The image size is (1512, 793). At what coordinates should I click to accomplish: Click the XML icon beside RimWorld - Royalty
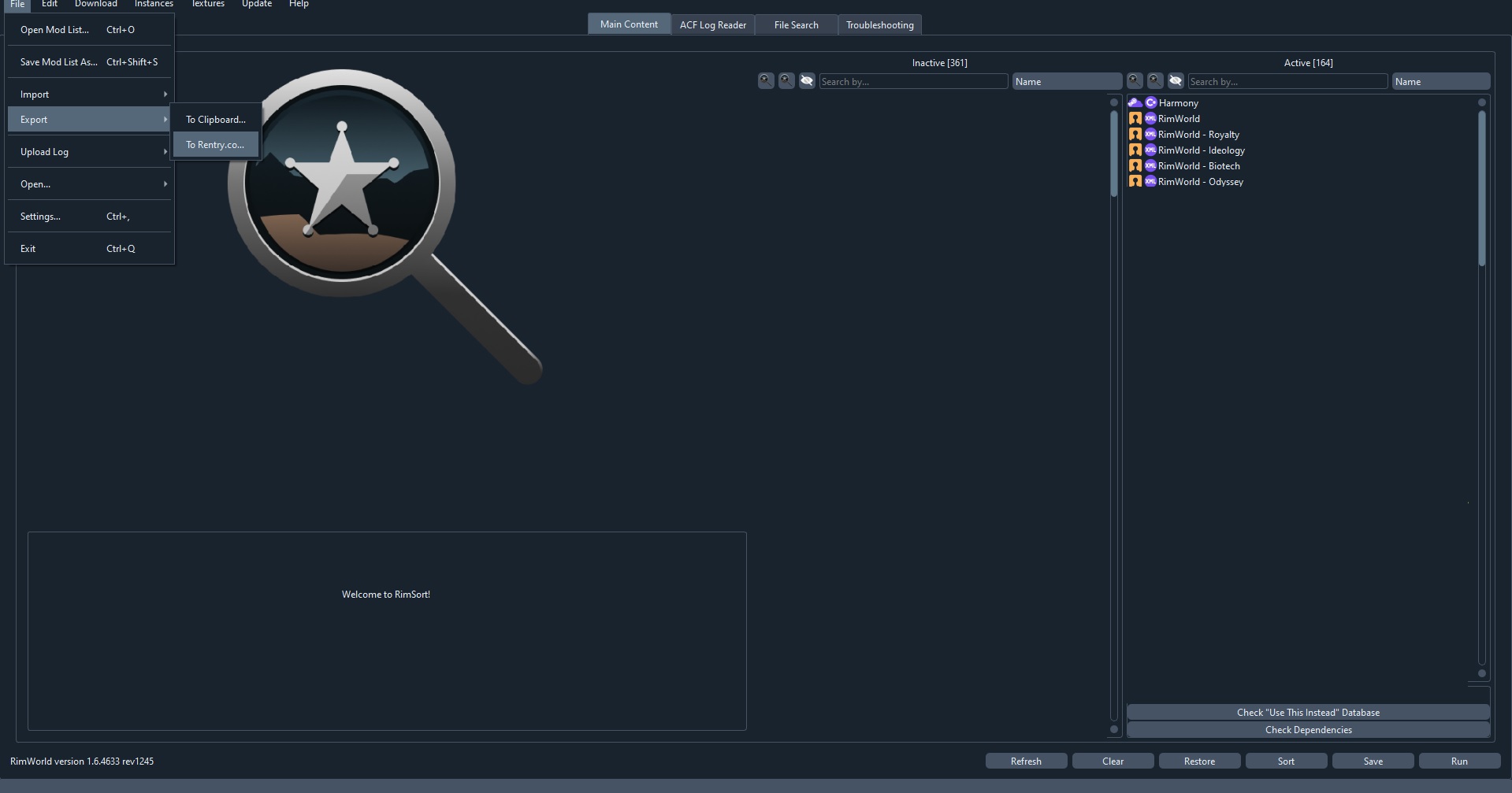(x=1150, y=135)
